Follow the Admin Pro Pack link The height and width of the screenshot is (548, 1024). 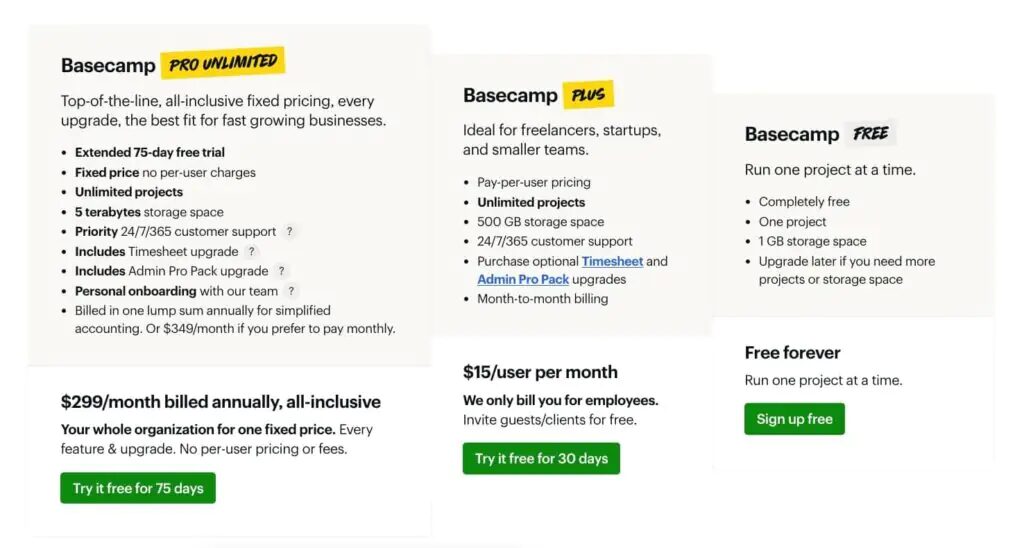pyautogui.click(x=523, y=280)
